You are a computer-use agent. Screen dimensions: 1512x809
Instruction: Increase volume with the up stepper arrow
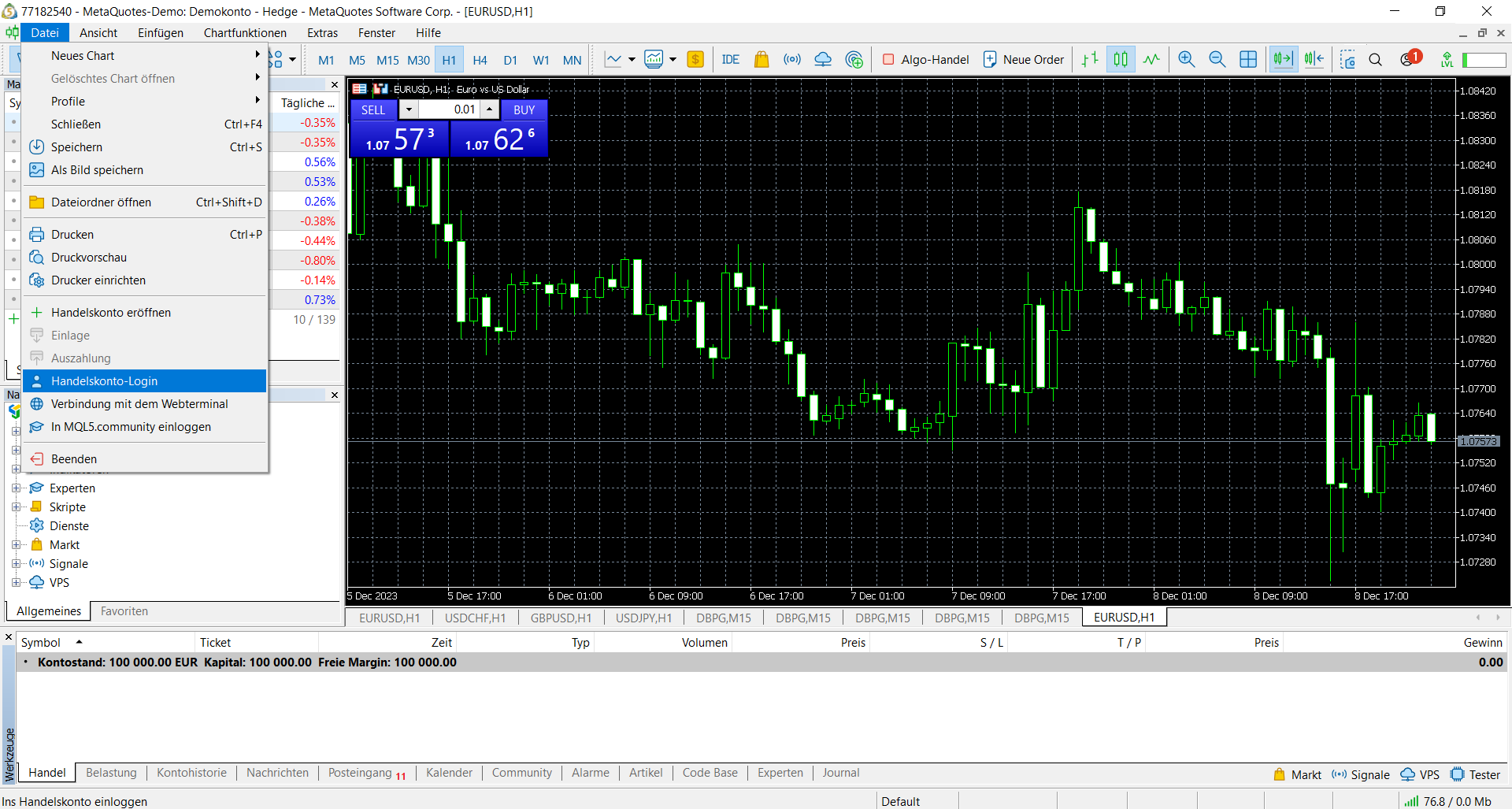click(490, 109)
